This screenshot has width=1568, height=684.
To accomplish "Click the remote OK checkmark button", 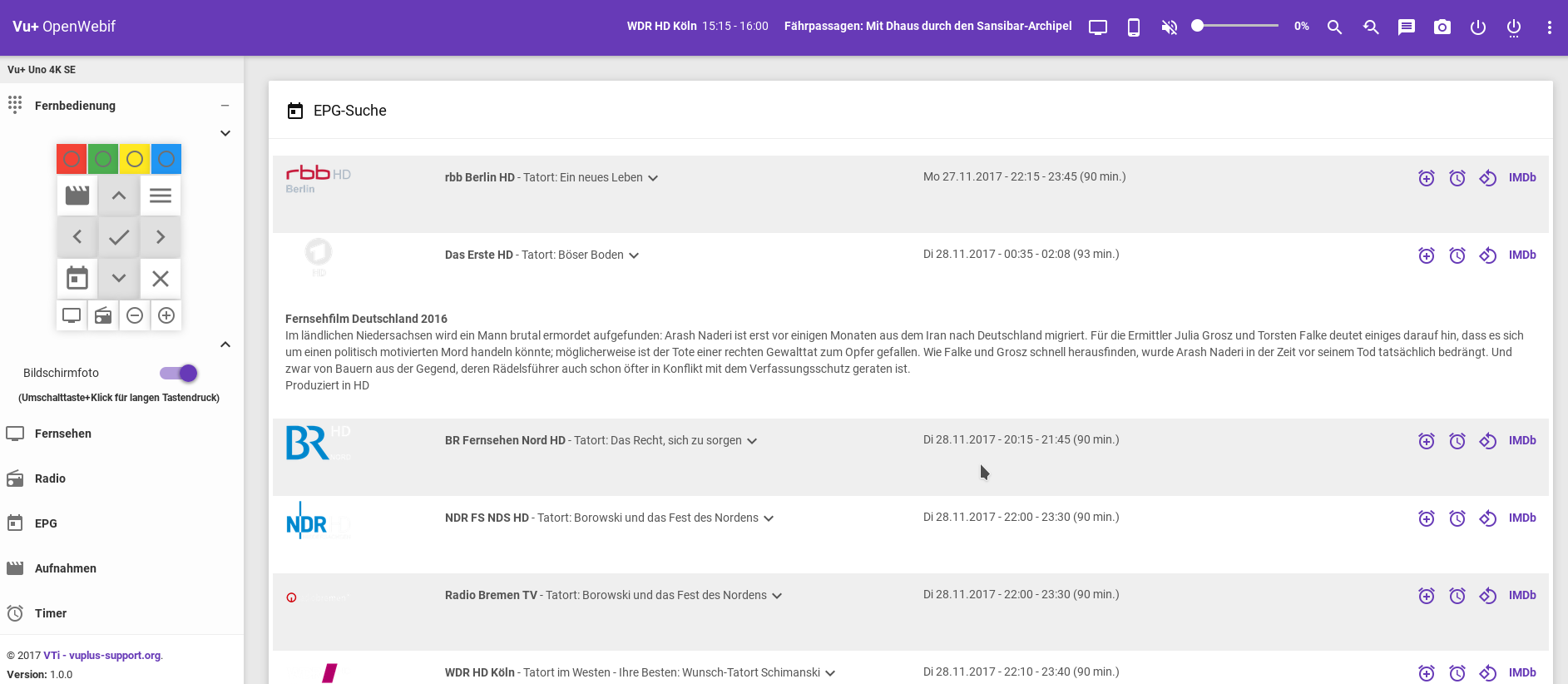I will (x=119, y=237).
